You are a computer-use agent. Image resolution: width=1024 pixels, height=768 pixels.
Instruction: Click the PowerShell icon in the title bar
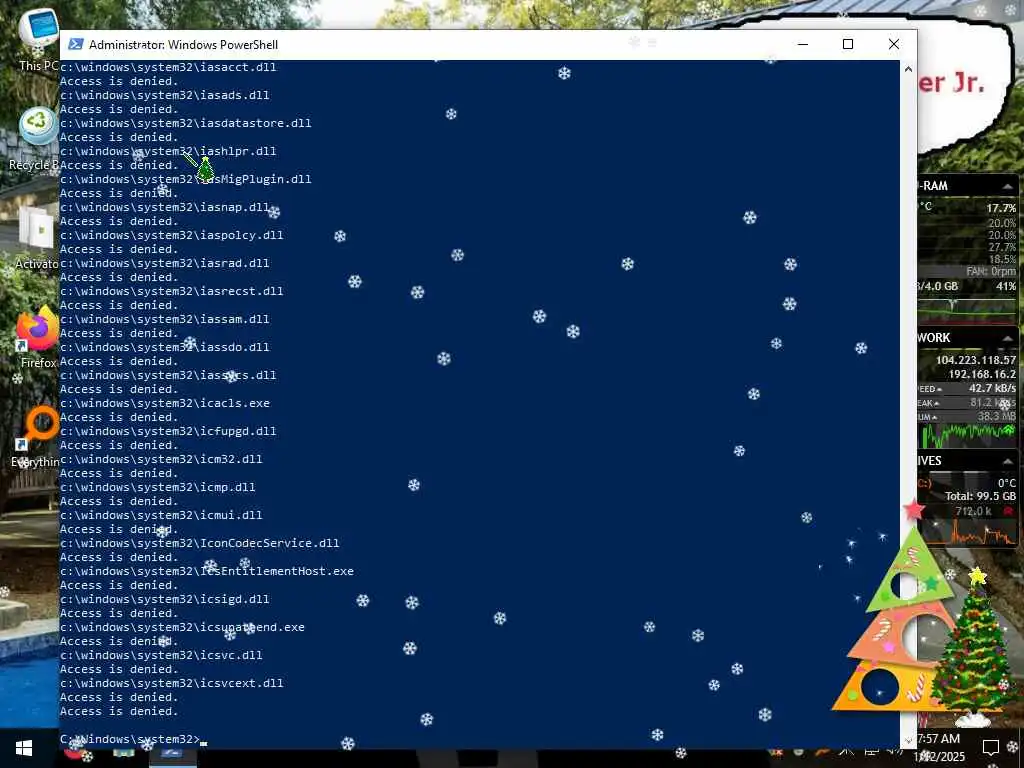[76, 44]
